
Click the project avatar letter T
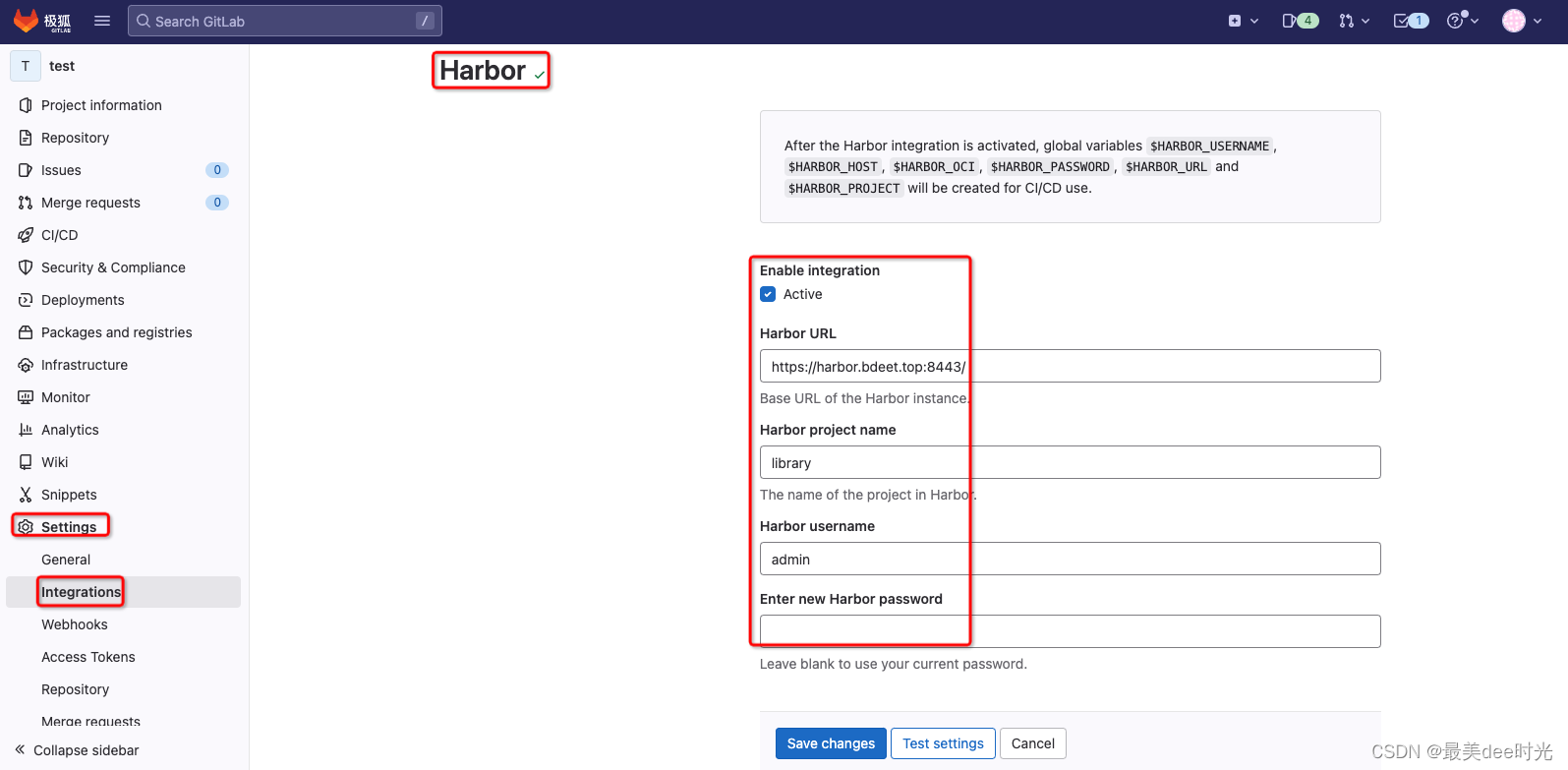click(26, 66)
